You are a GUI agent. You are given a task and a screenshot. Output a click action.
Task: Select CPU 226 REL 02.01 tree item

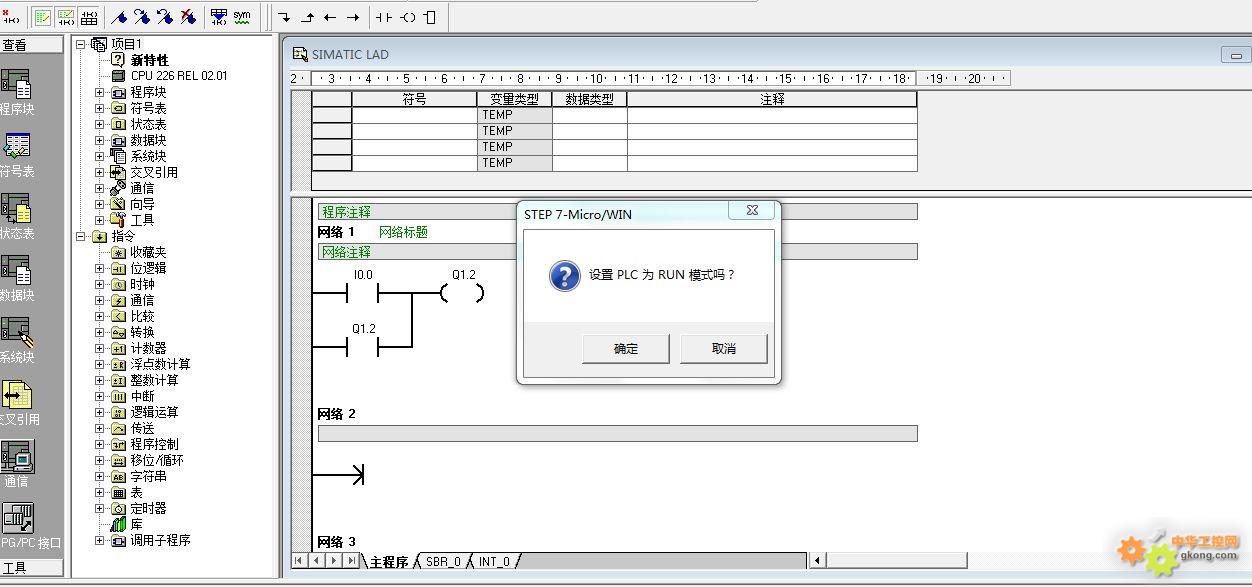click(179, 76)
